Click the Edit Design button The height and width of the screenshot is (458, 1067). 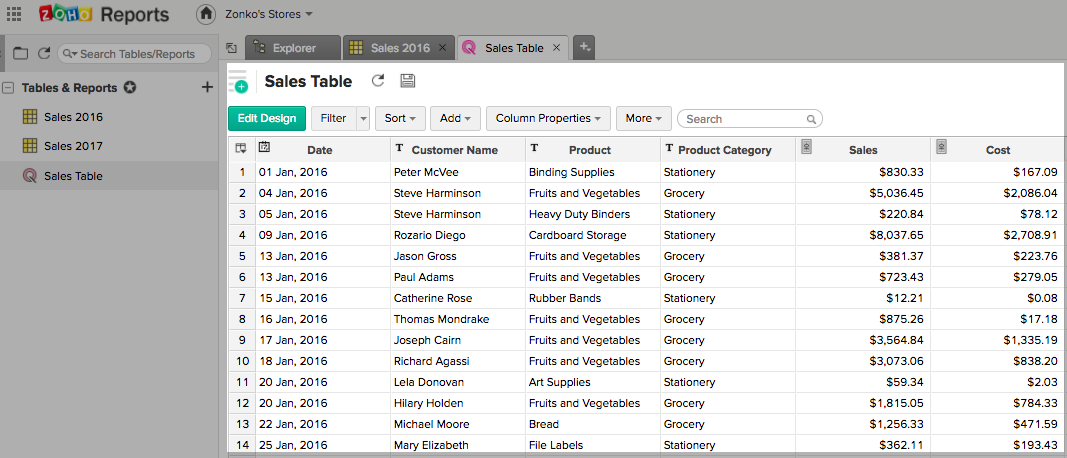[267, 119]
